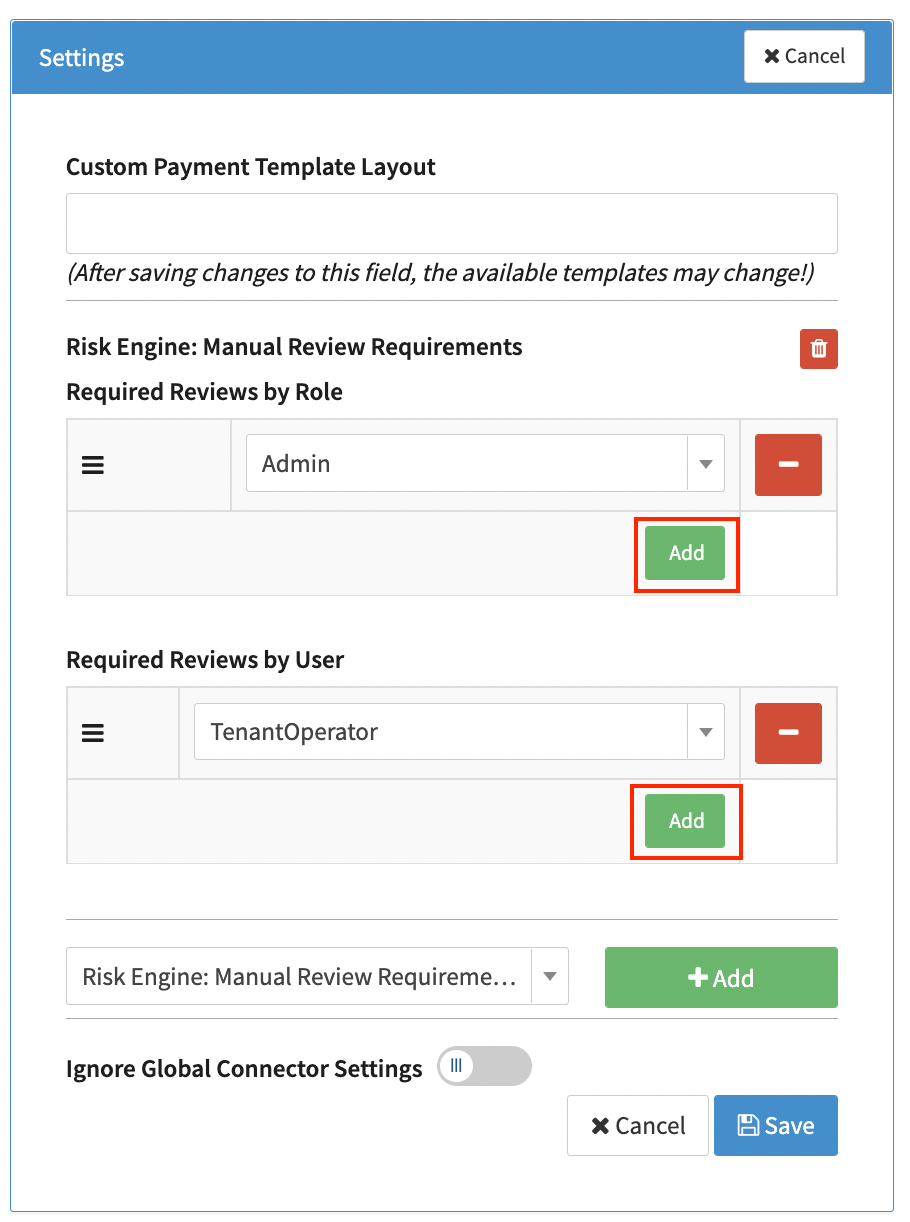910x1222 pixels.
Task: Save the settings
Action: [x=775, y=1126]
